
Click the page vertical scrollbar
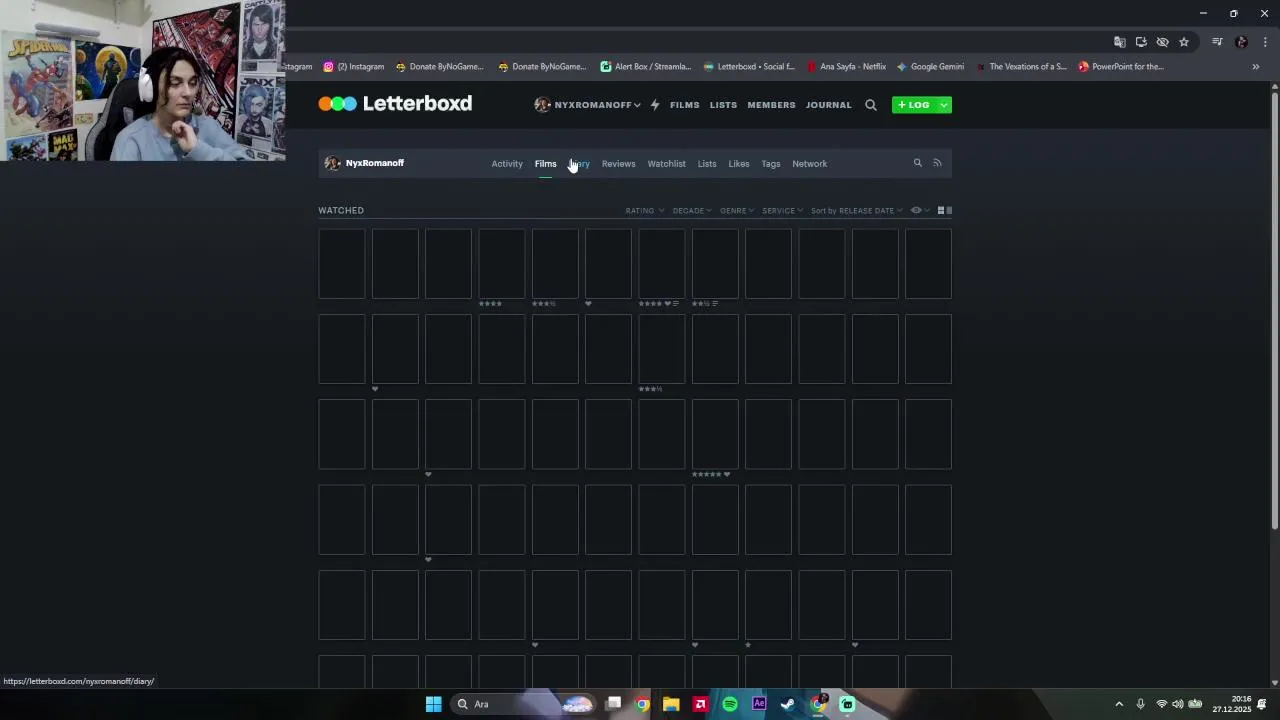click(1275, 310)
